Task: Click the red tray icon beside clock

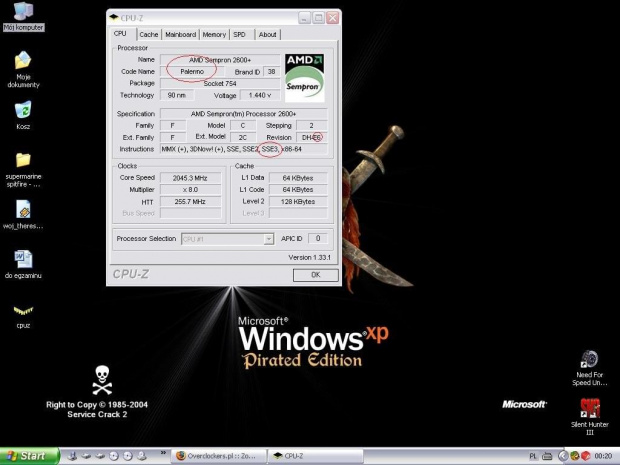Action: pos(586,456)
